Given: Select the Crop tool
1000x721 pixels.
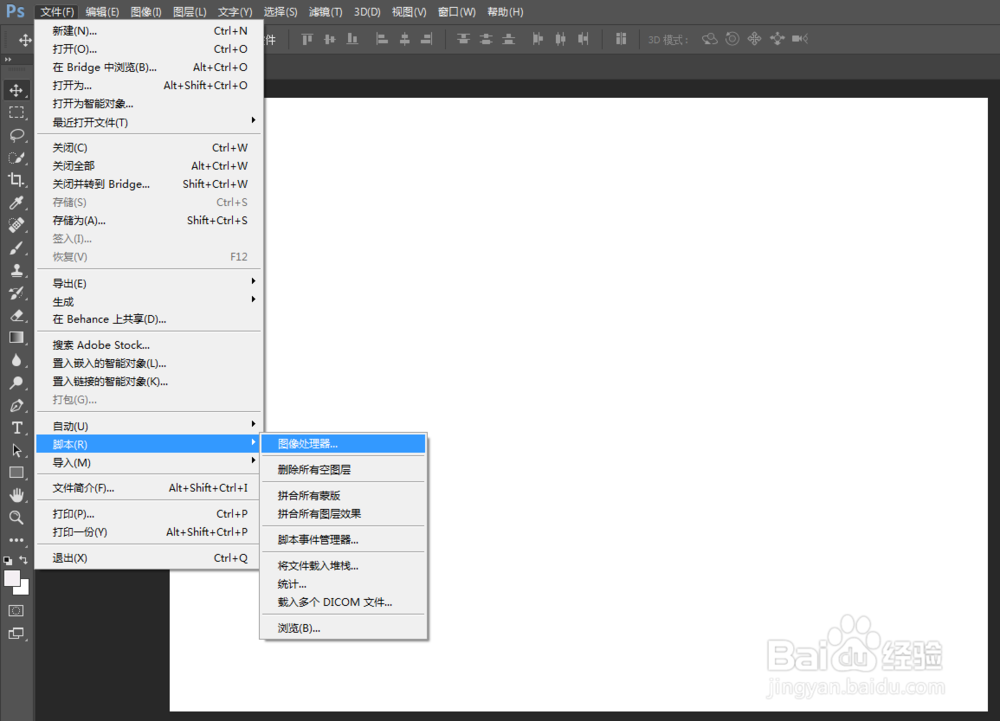Looking at the screenshot, I should point(17,180).
